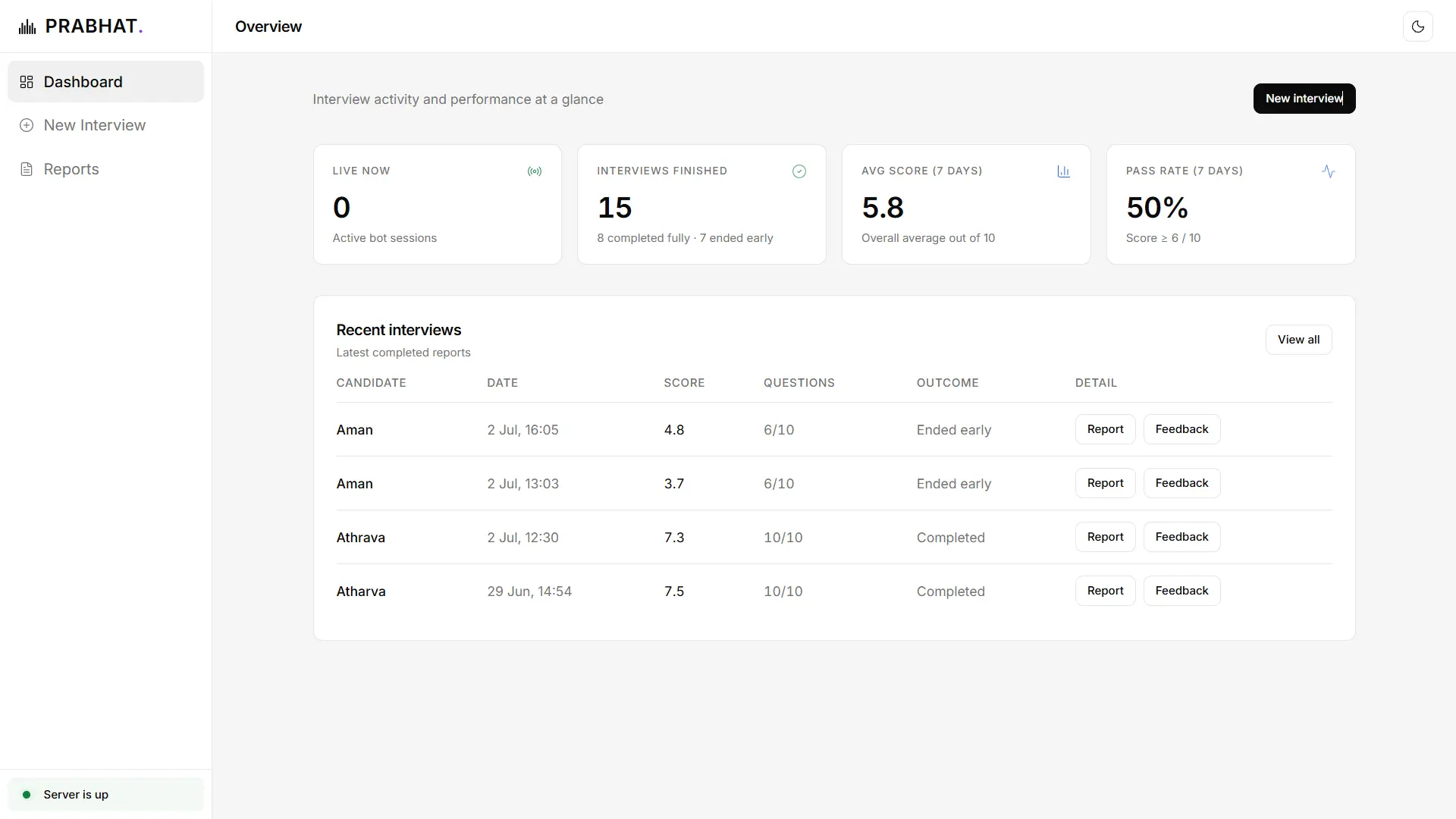
Task: Click the 50% pass rate value
Action: tap(1157, 208)
